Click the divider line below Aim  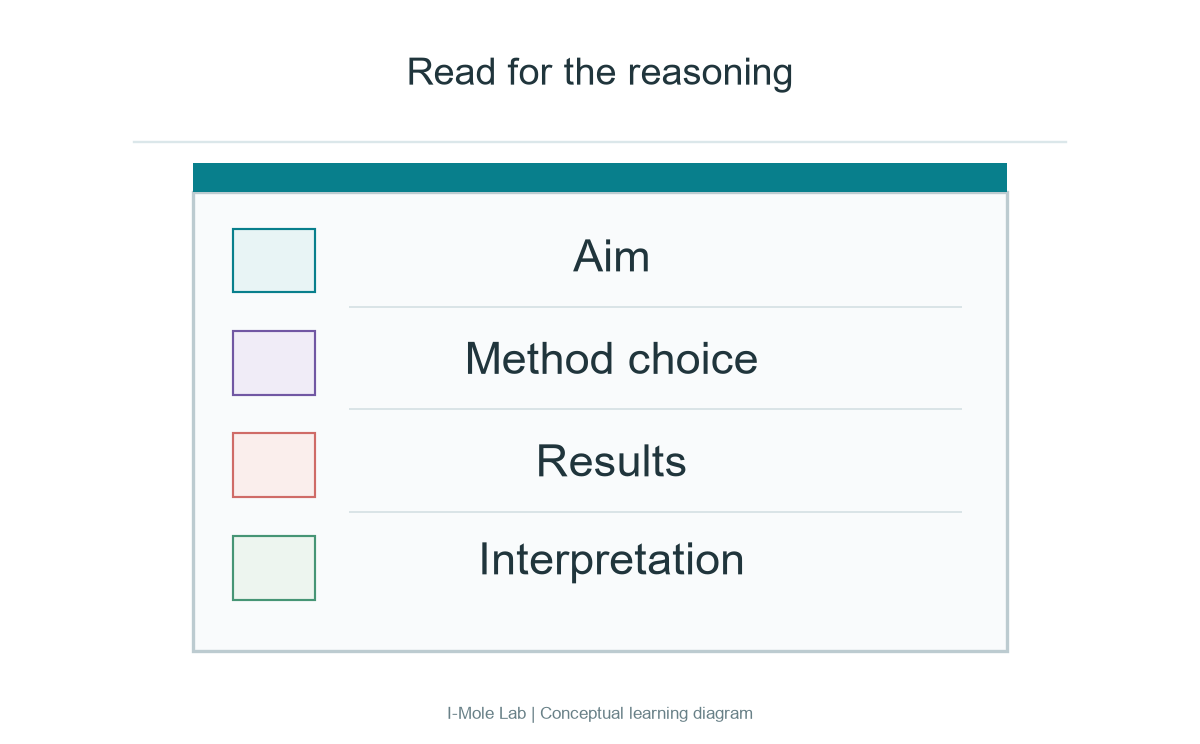pyautogui.click(x=655, y=307)
